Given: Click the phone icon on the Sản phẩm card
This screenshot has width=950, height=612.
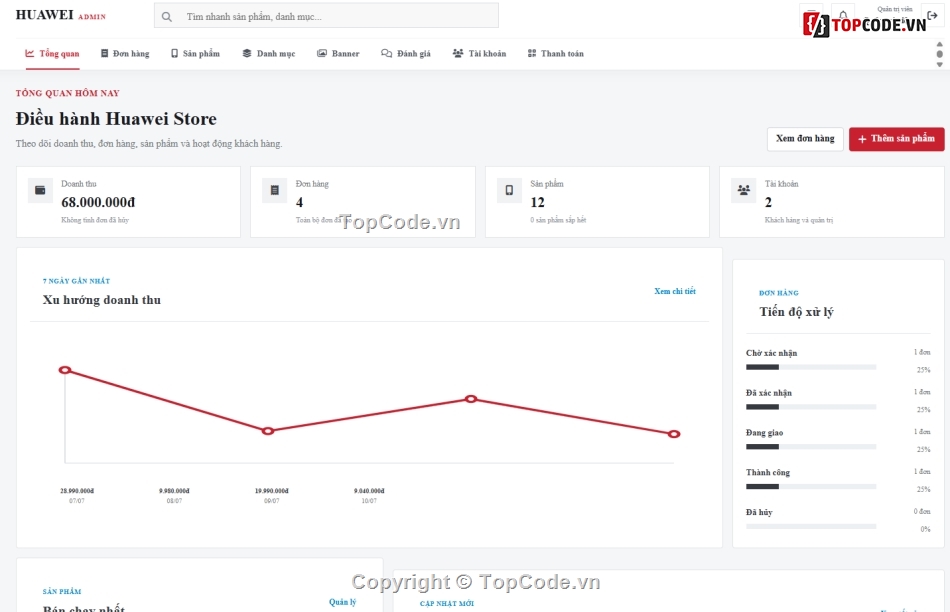Looking at the screenshot, I should coord(509,190).
